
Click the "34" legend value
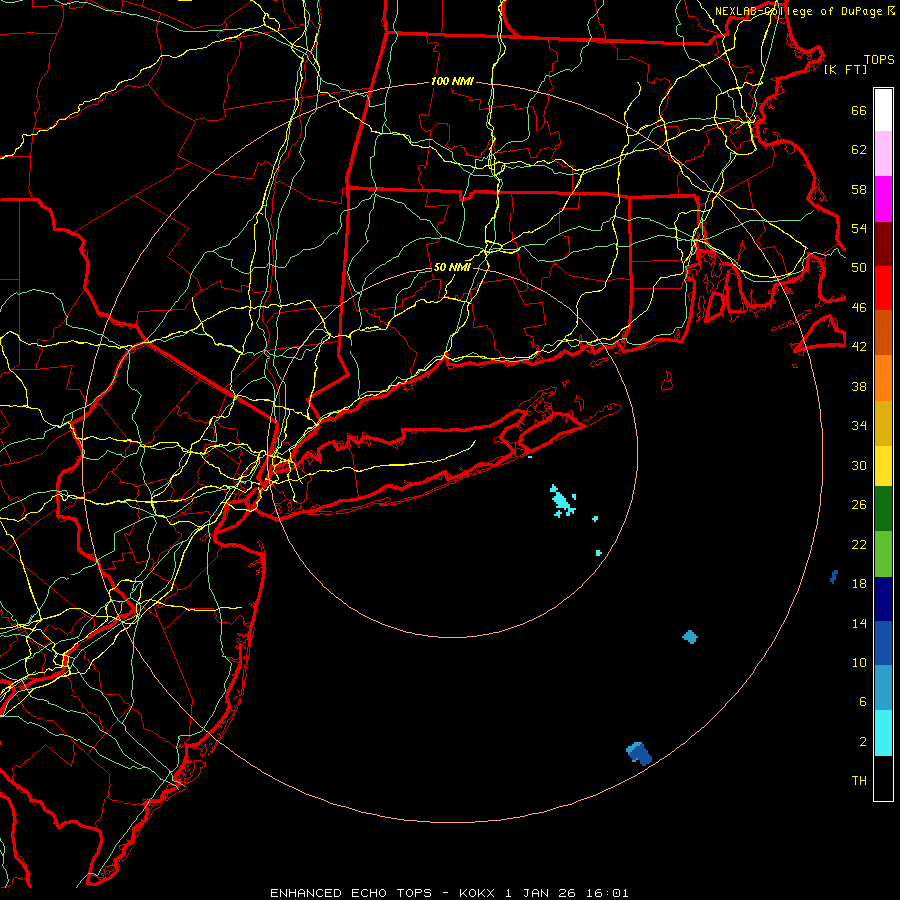(859, 426)
